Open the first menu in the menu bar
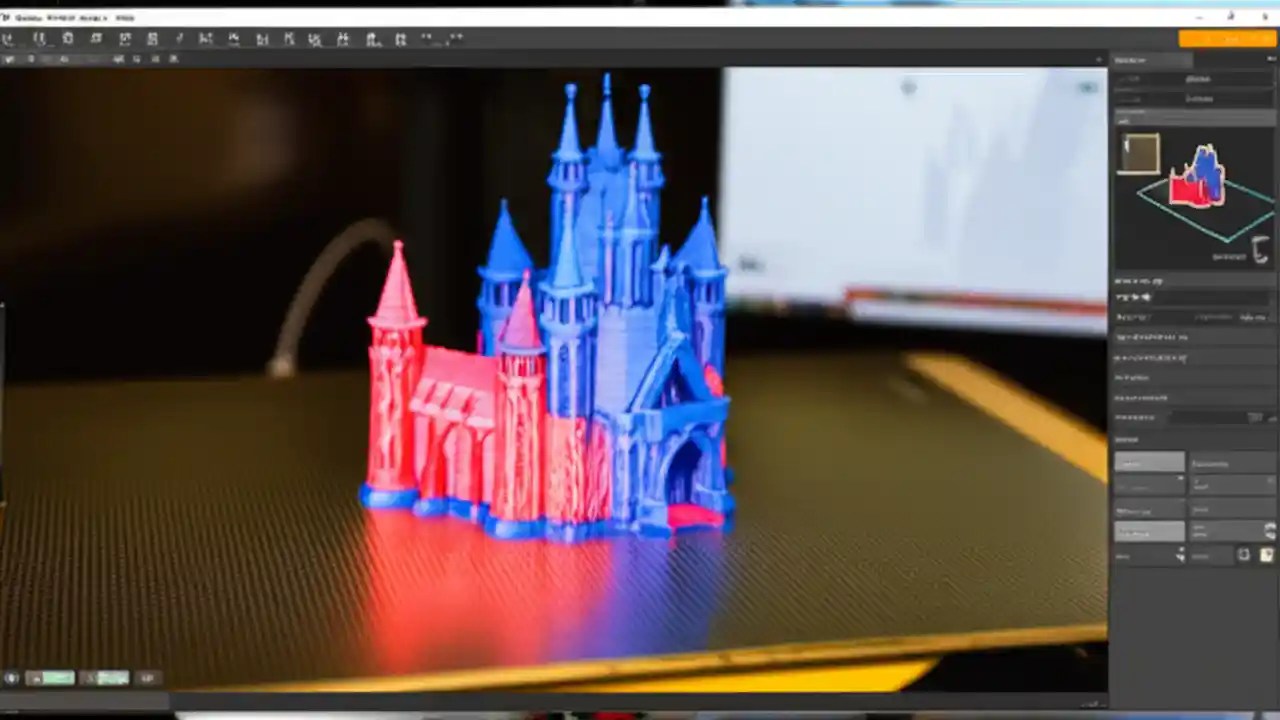The height and width of the screenshot is (720, 1280). click(30, 17)
